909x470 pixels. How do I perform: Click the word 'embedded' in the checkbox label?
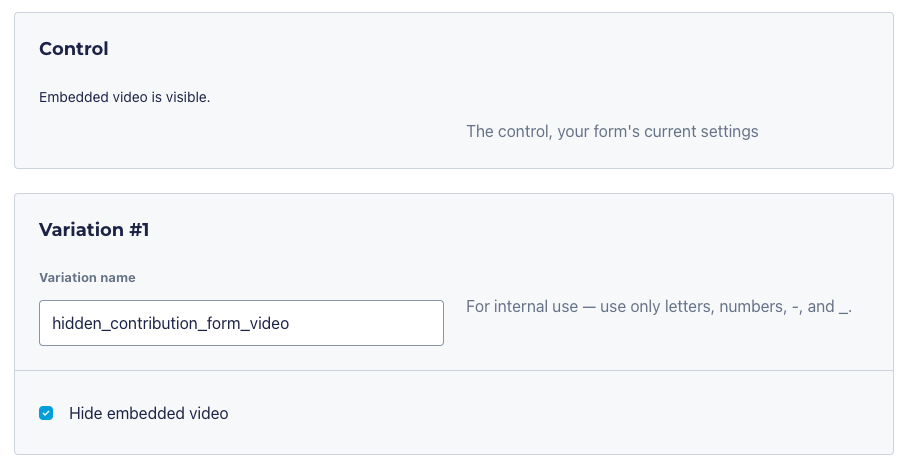tap(141, 413)
